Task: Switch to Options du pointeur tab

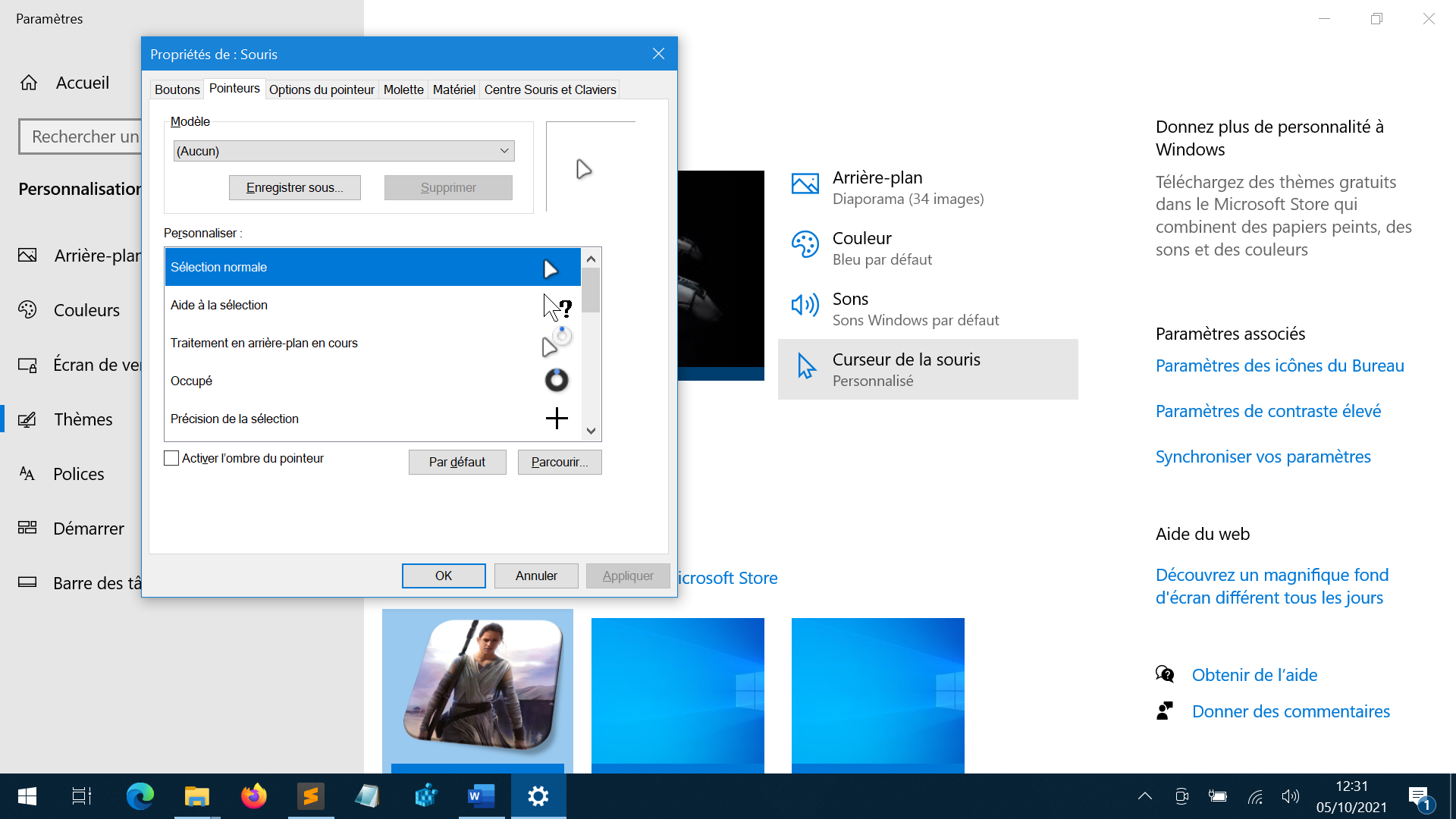Action: pos(322,89)
